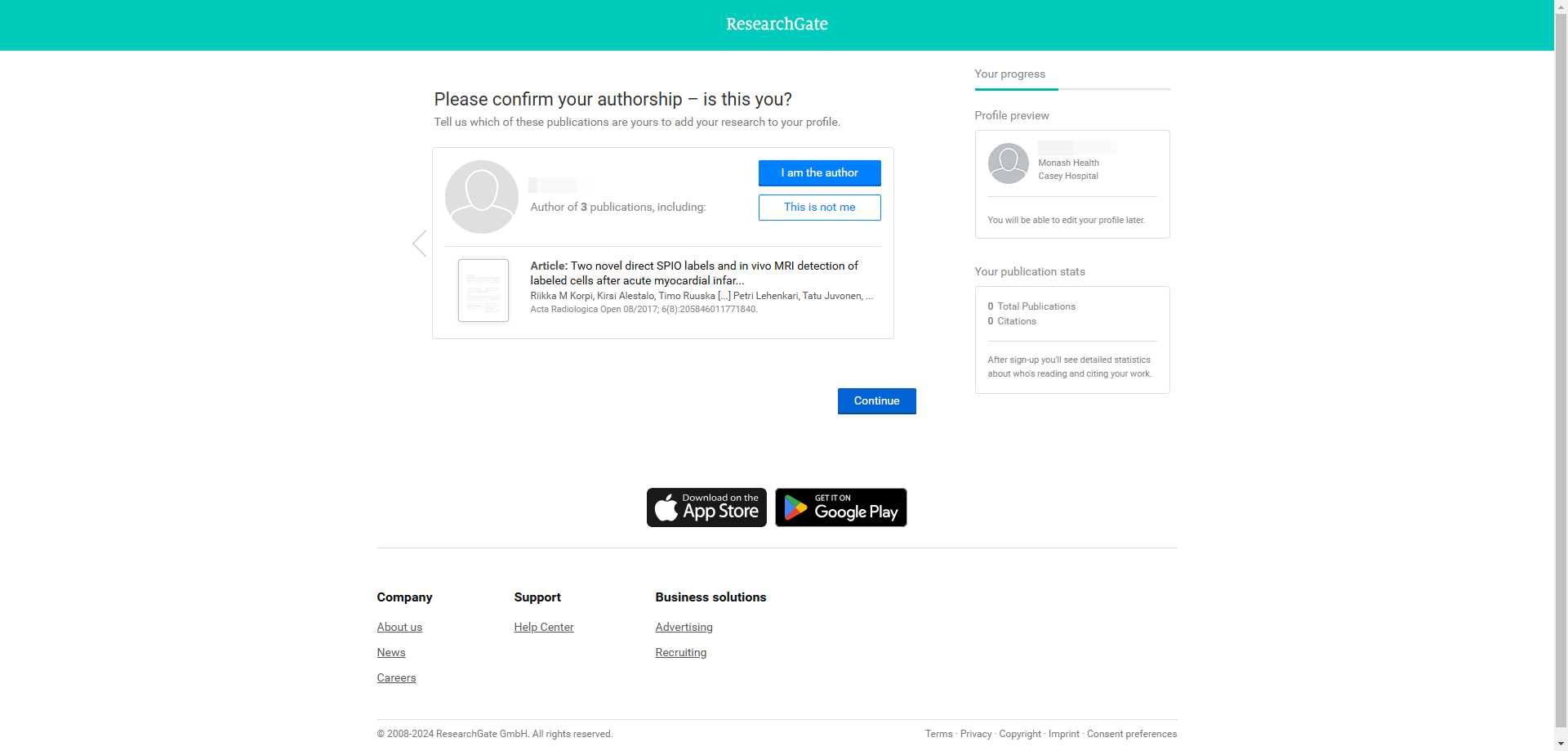The width and height of the screenshot is (1568, 751).
Task: Open the Get it on Google Play badge
Action: point(841,507)
